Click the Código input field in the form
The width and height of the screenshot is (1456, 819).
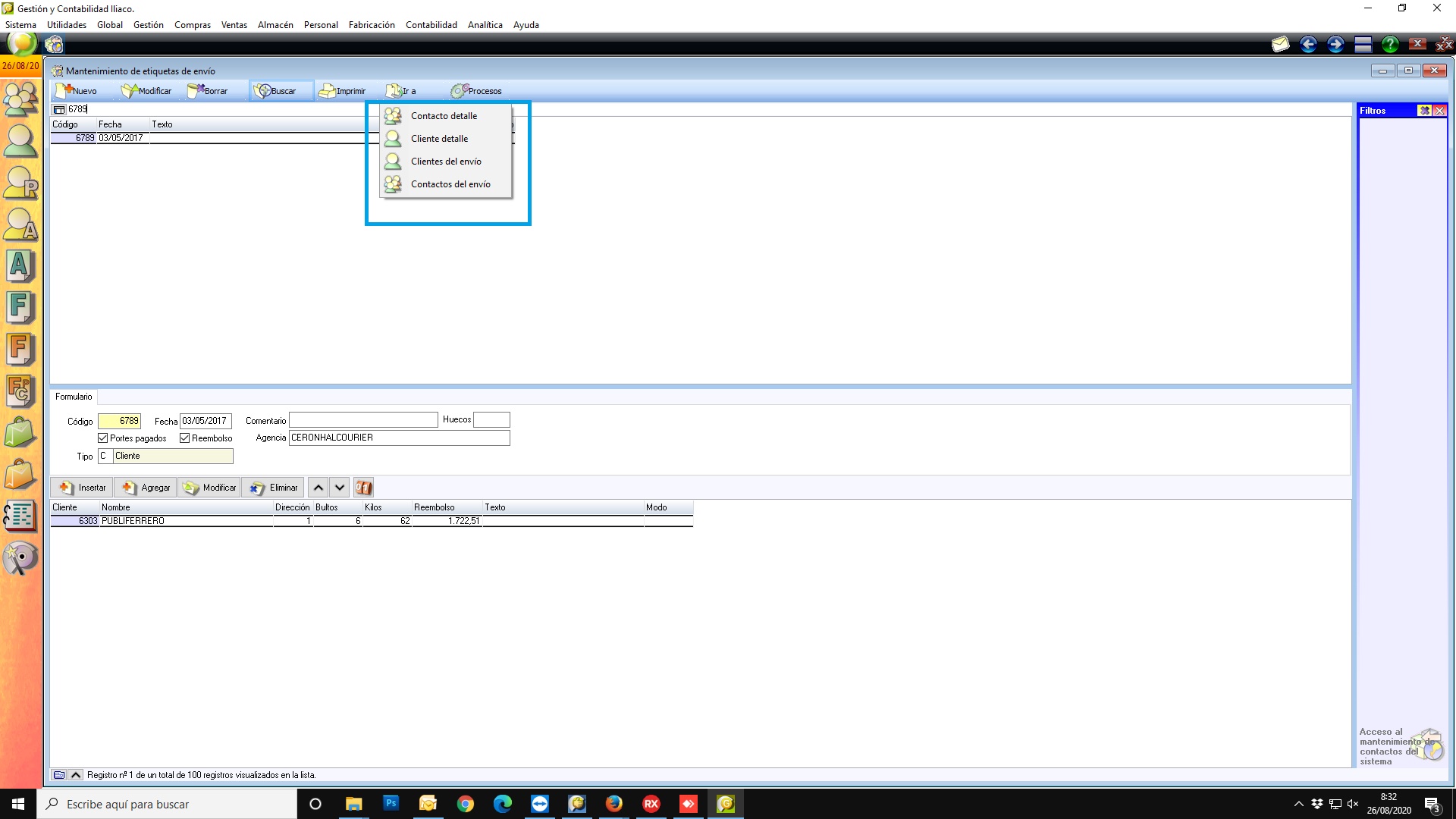click(119, 421)
